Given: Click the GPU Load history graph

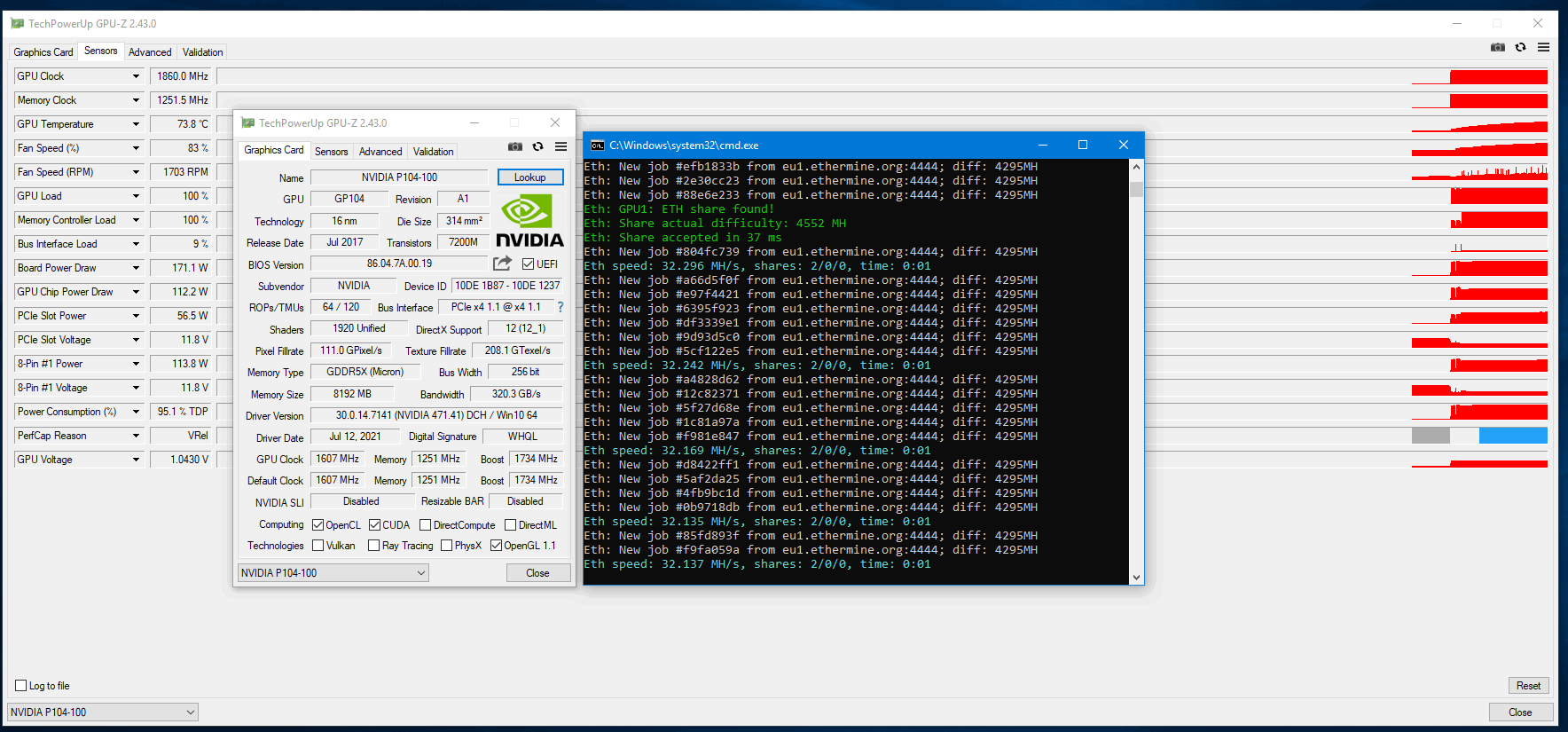Looking at the screenshot, I should tap(882, 196).
